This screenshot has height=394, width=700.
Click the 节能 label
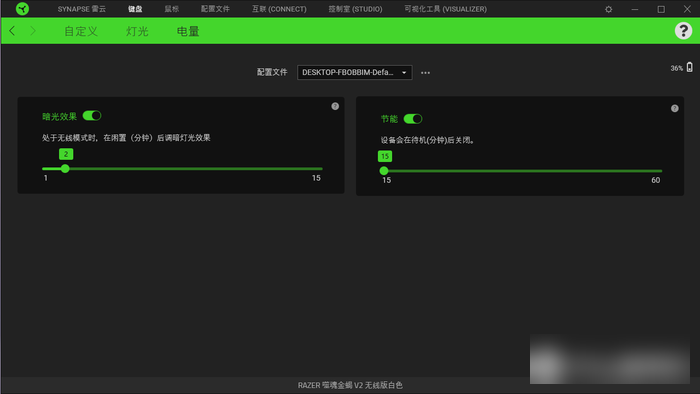[389, 119]
